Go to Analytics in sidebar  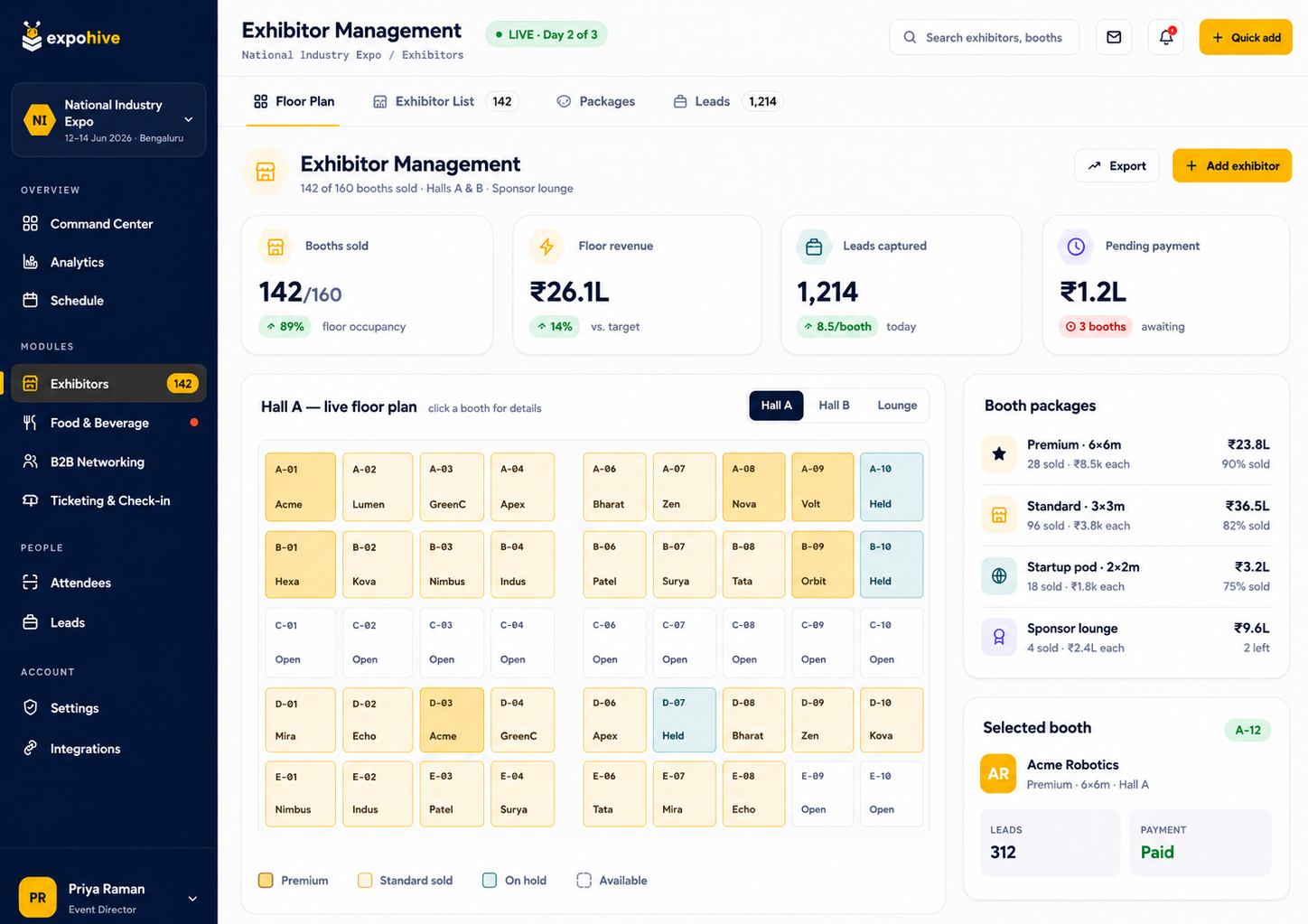coord(108,262)
